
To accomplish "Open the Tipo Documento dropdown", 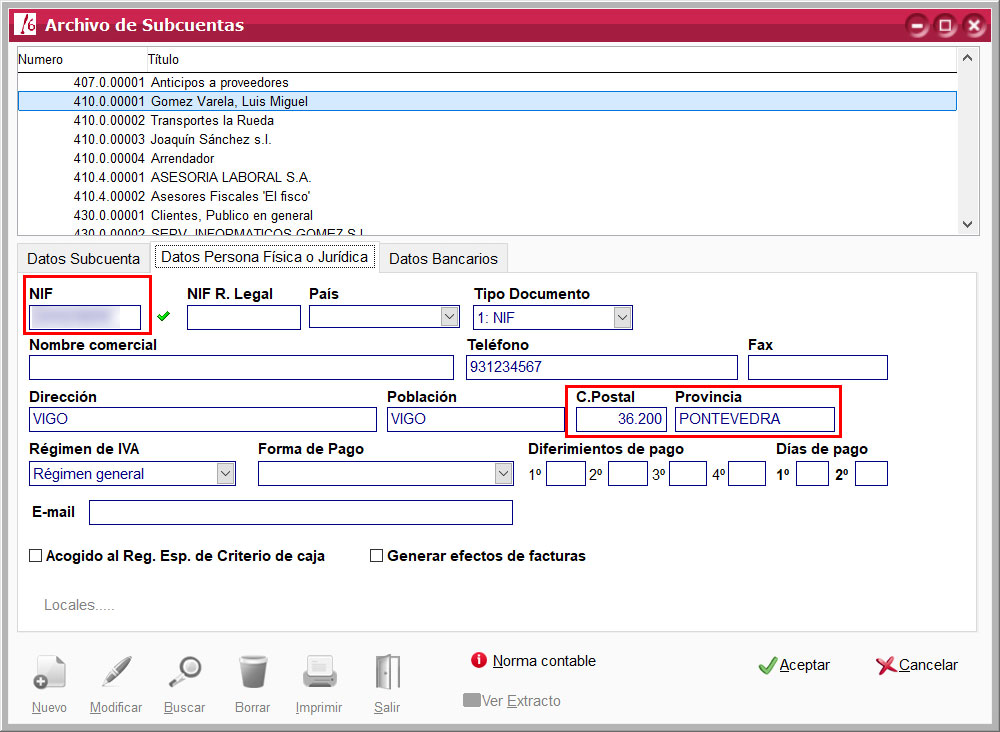I will point(622,317).
